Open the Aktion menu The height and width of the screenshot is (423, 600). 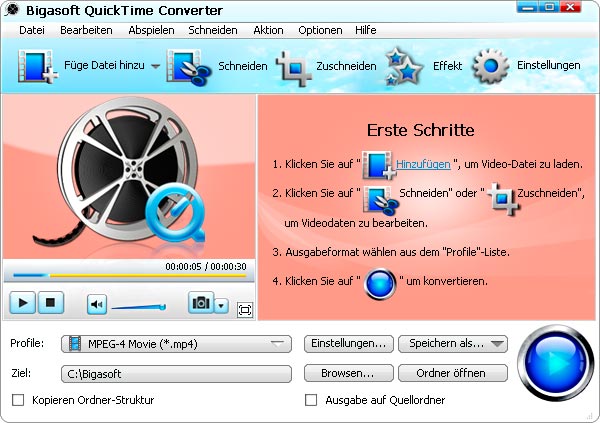pyautogui.click(x=268, y=30)
